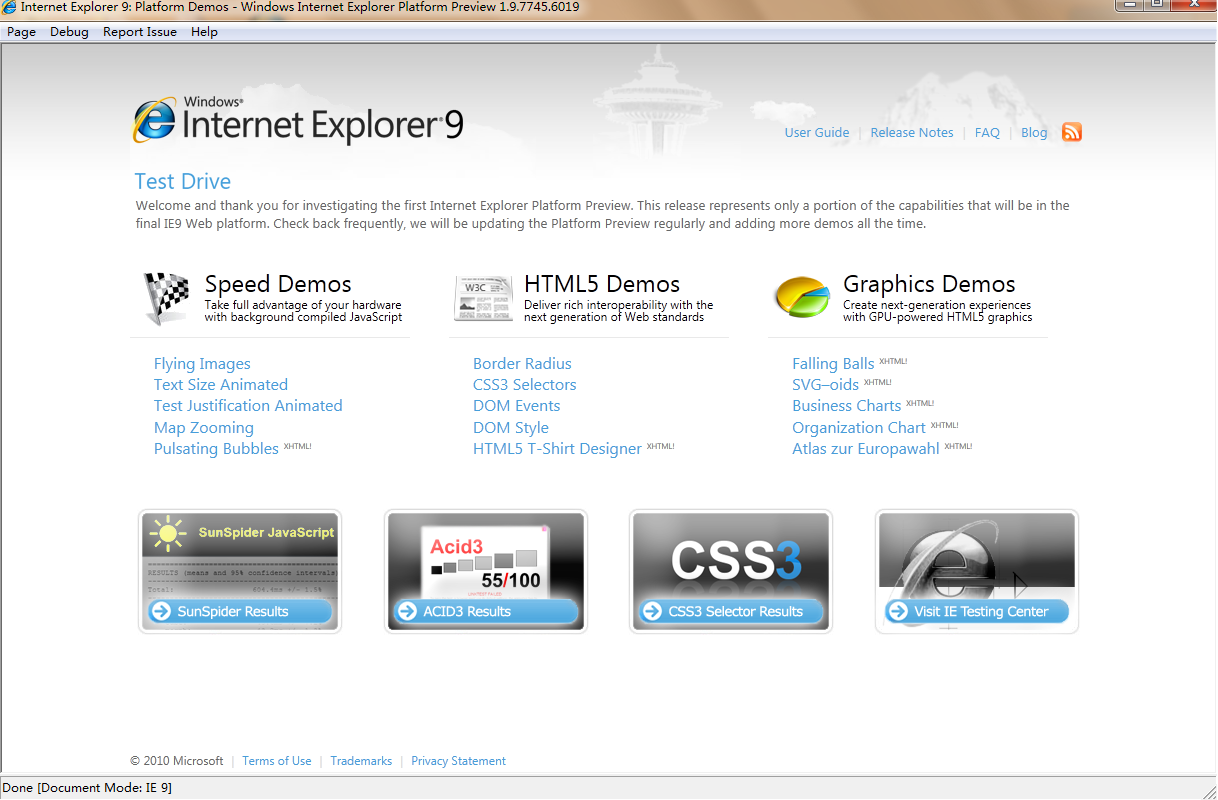The image size is (1218, 800).
Task: Open the Help menu
Action: click(204, 31)
